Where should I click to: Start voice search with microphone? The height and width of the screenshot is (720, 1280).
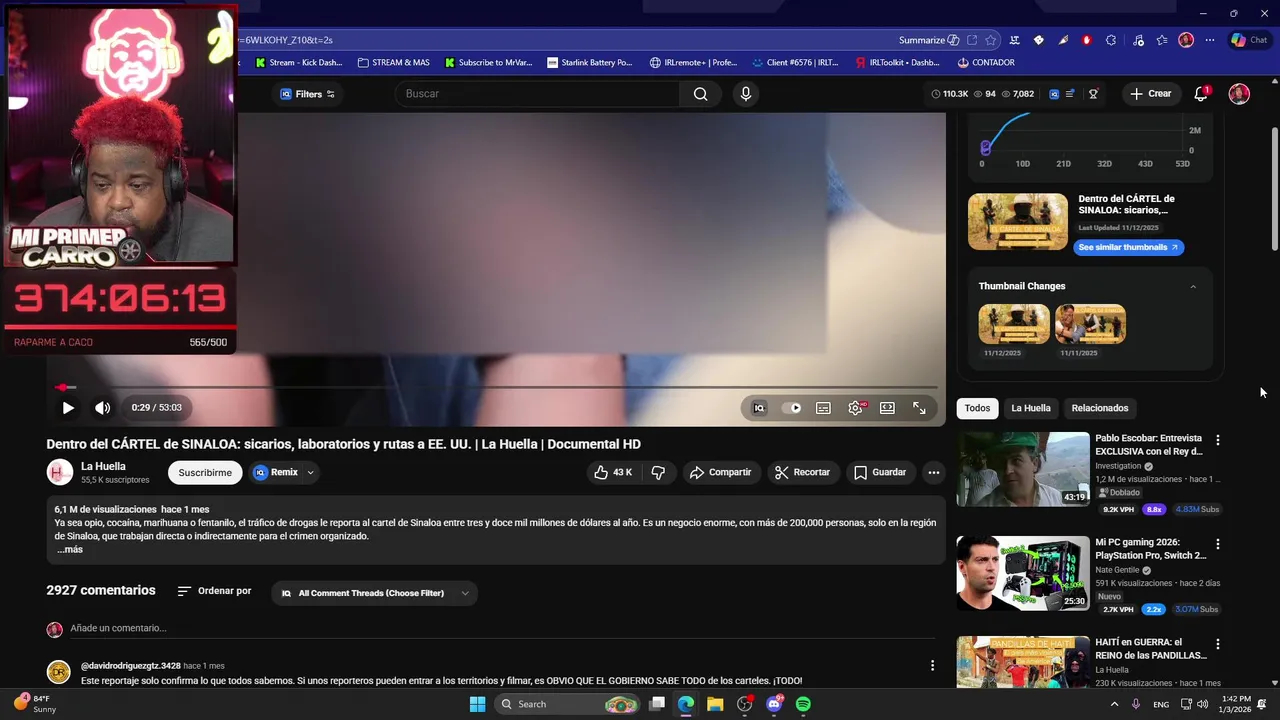pos(745,94)
